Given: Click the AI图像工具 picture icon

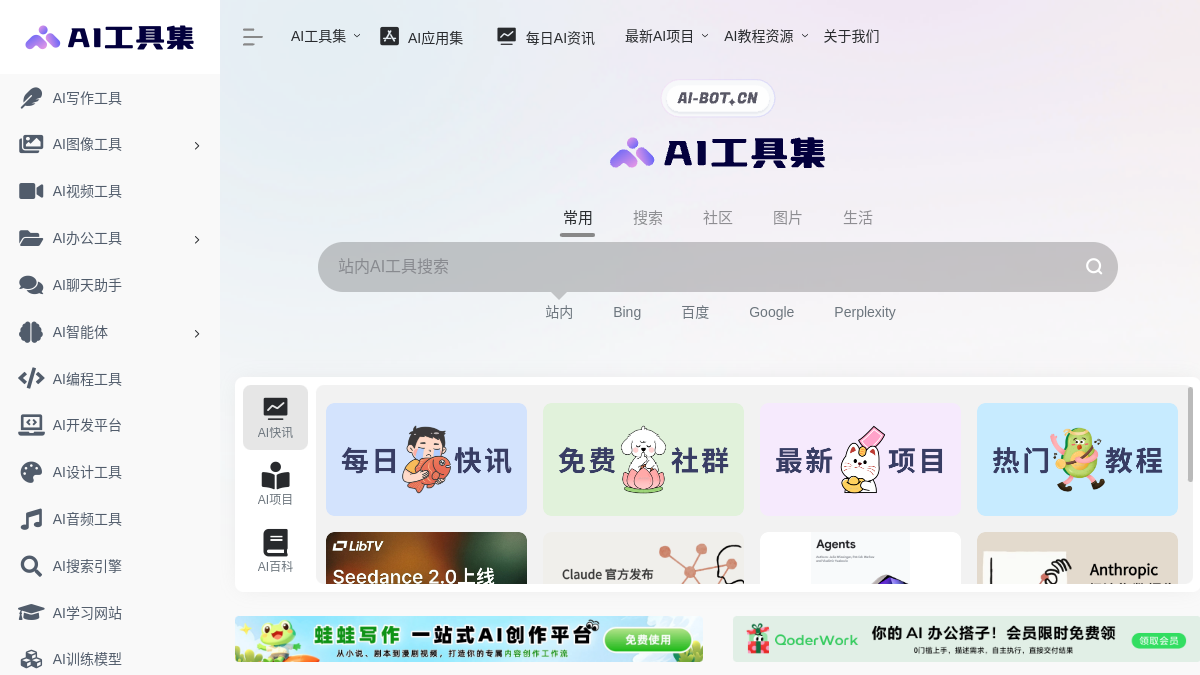Looking at the screenshot, I should point(31,144).
